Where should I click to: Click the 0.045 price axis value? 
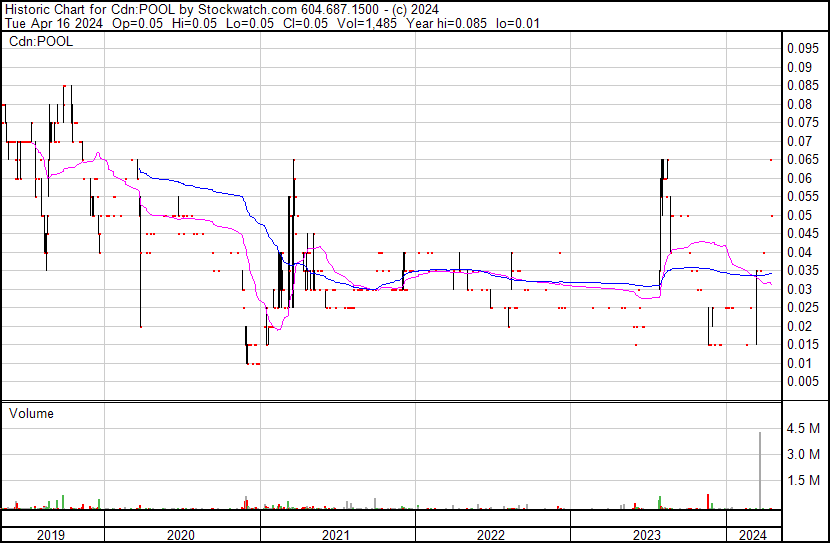[x=803, y=234]
